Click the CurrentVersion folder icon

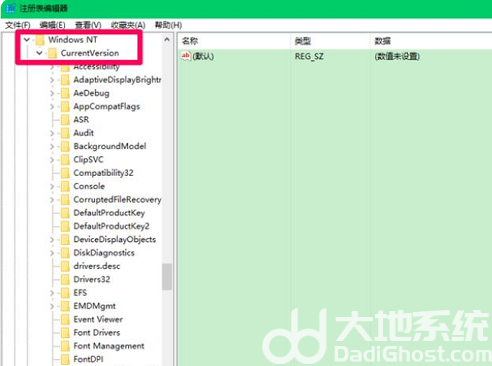tap(52, 53)
